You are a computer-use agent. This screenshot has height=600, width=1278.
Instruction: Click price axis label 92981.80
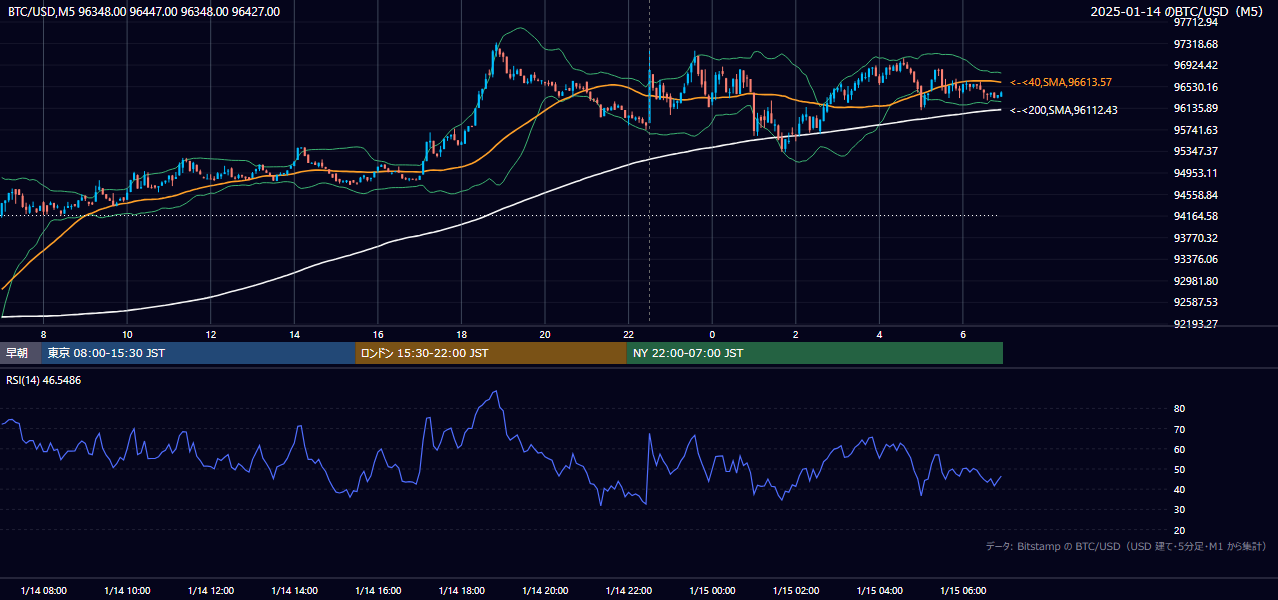pyautogui.click(x=1196, y=281)
